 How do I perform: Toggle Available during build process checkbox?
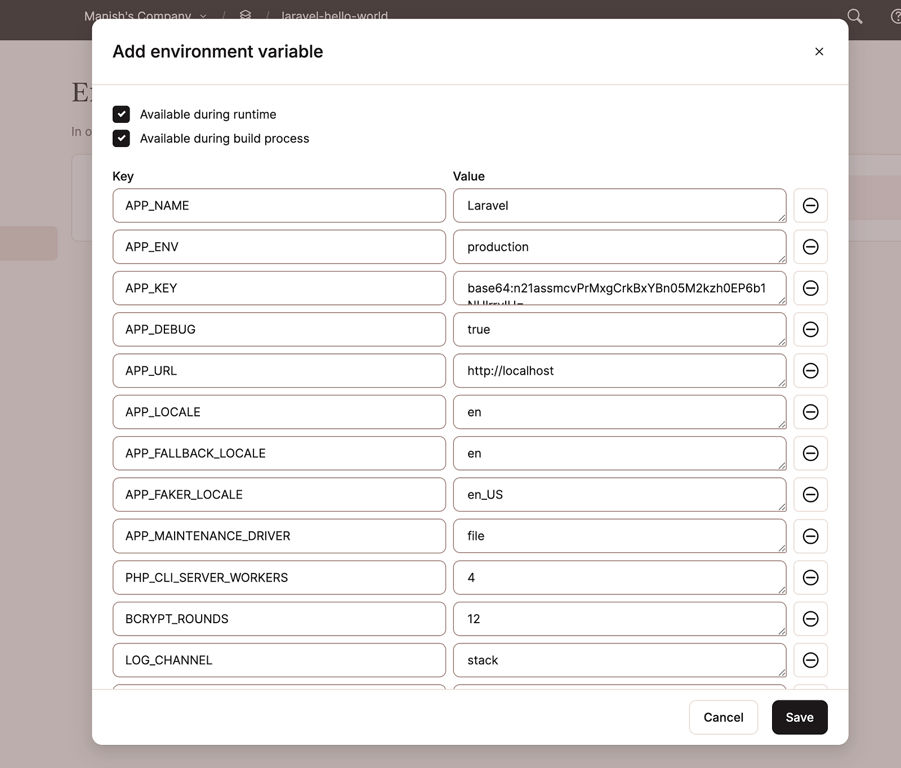tap(121, 139)
